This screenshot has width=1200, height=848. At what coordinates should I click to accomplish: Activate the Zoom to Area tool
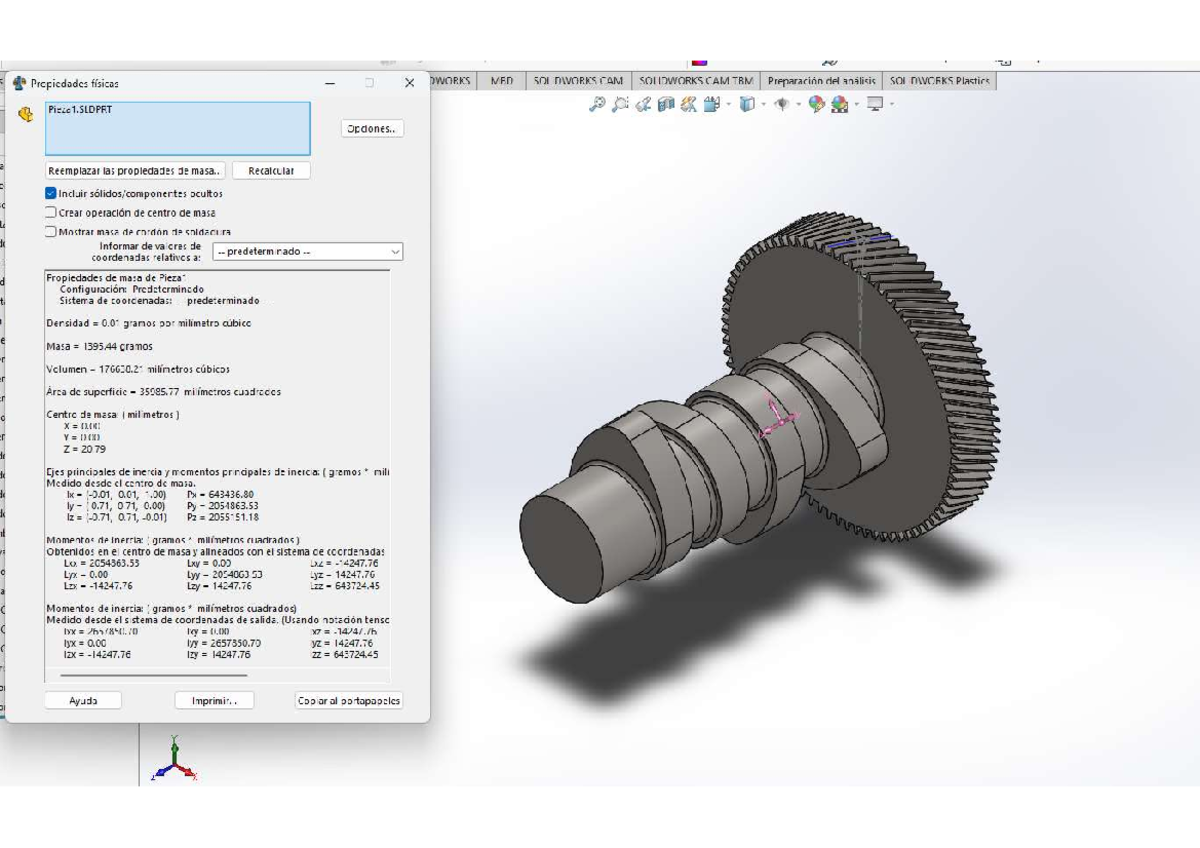620,103
